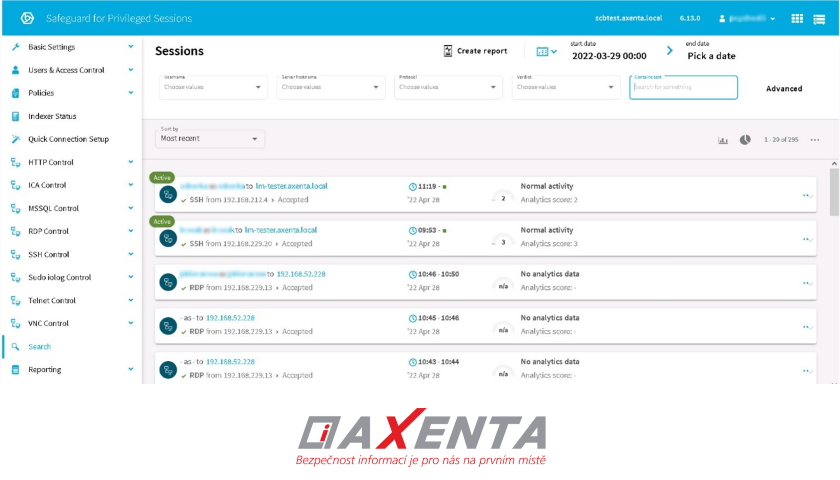Open the options dots for the 11:19 session

pyautogui.click(x=807, y=196)
